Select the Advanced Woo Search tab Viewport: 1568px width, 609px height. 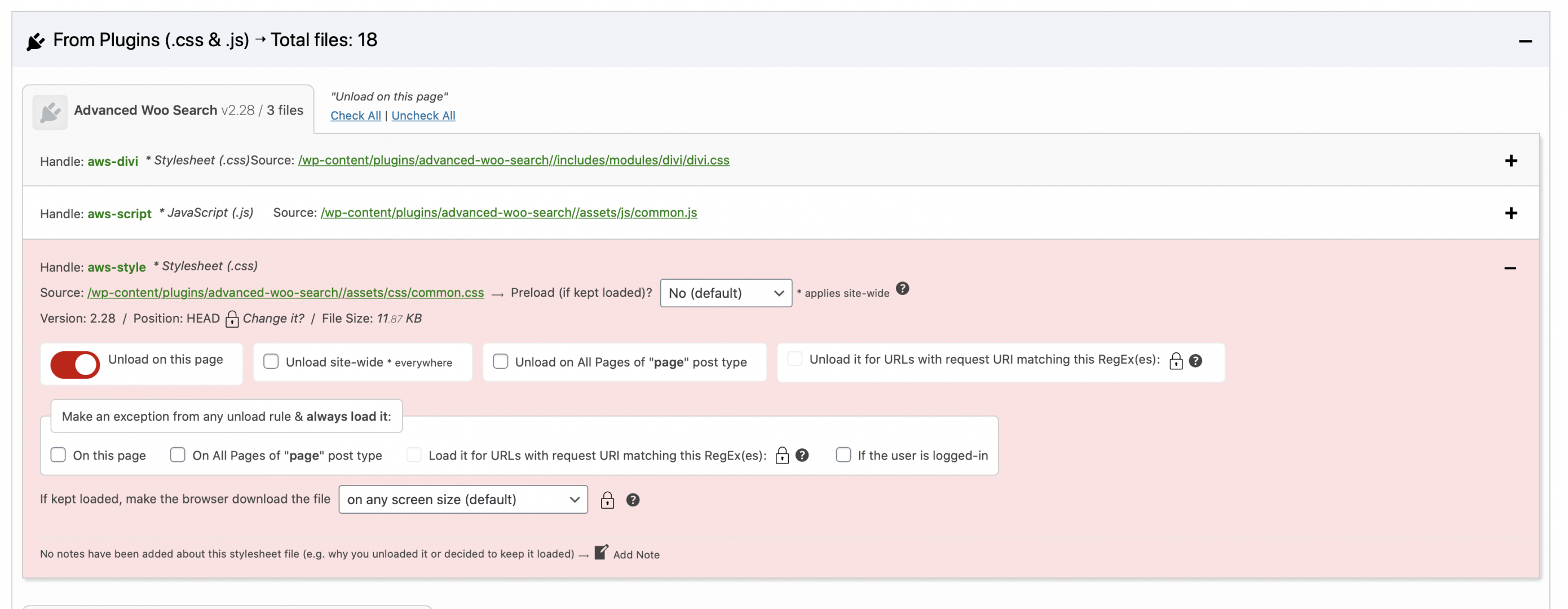click(168, 110)
